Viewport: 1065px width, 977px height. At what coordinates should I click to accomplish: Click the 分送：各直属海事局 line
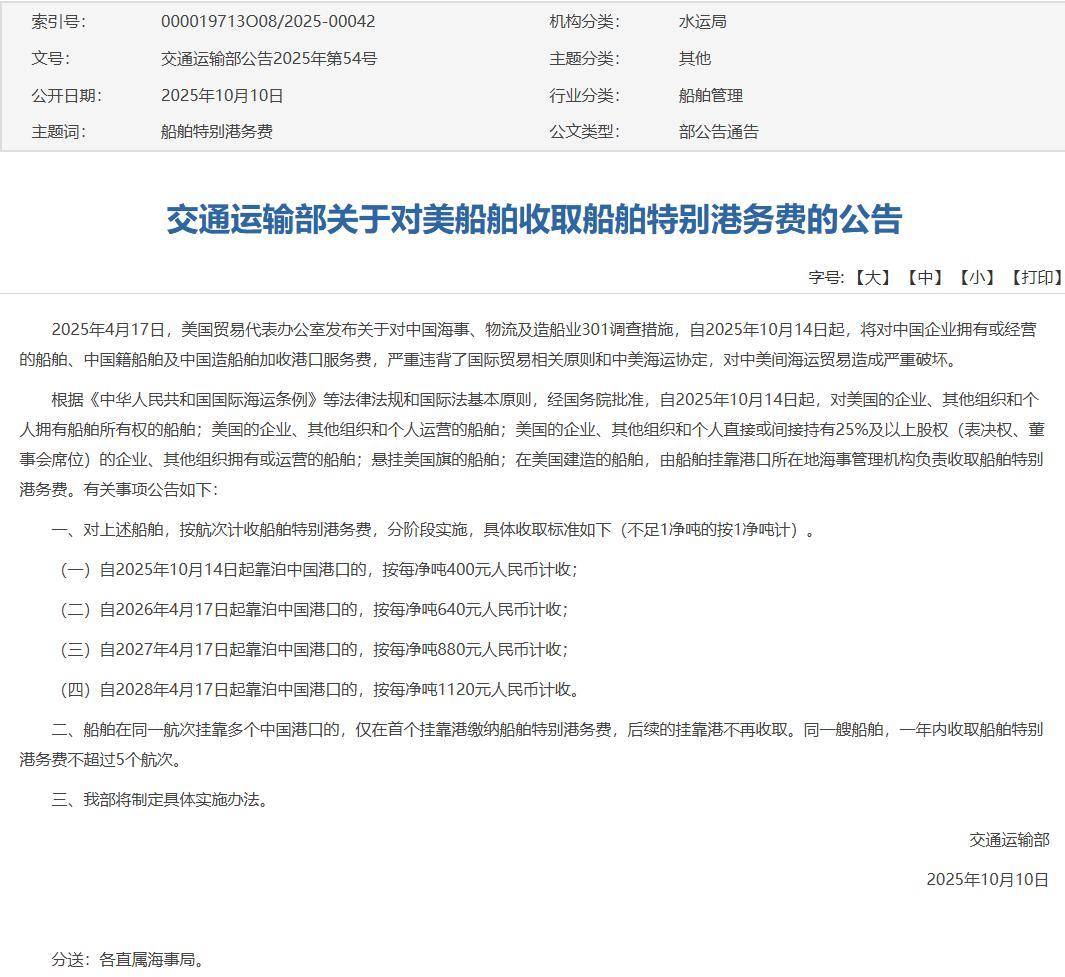(x=129, y=959)
